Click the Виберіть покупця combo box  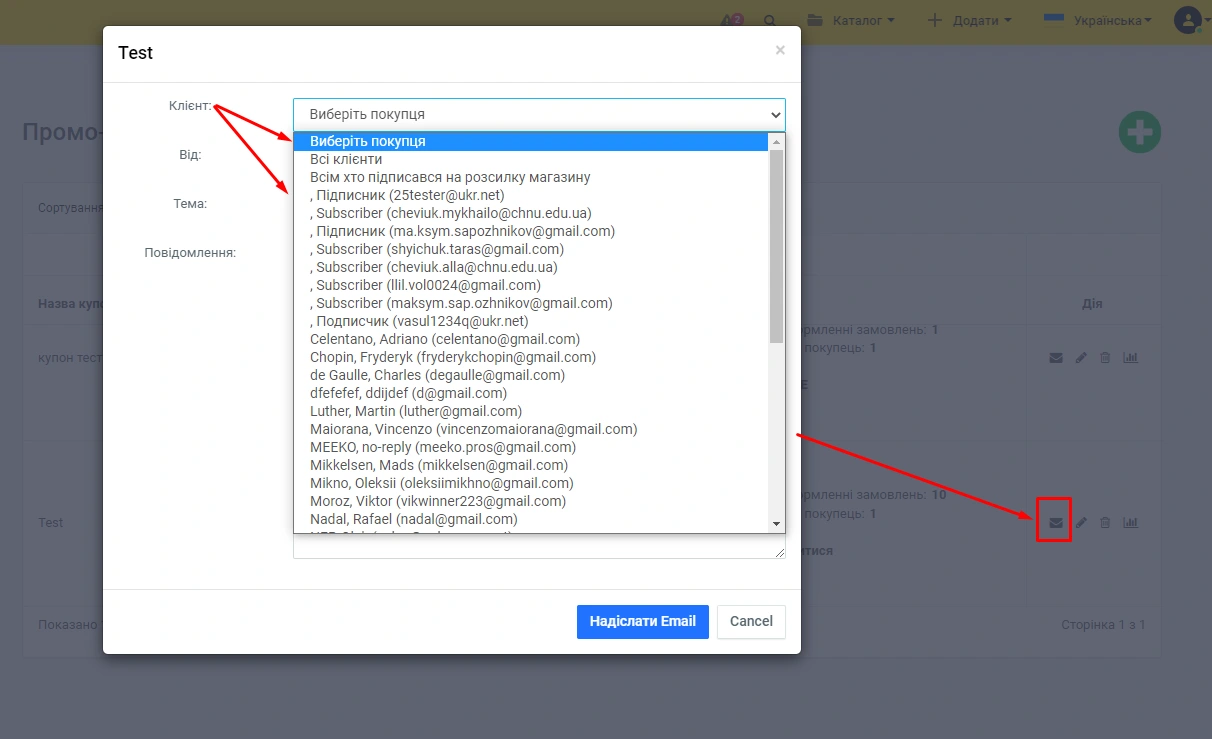pyautogui.click(x=539, y=115)
